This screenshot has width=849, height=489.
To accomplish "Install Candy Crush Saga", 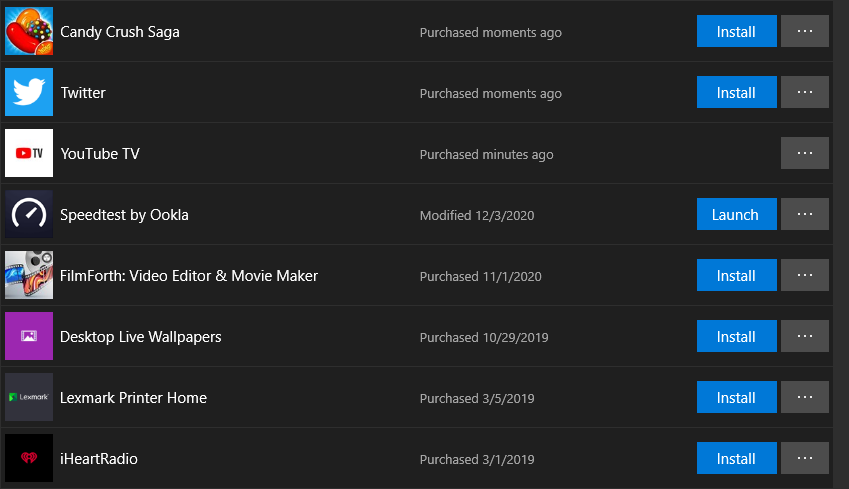I will [736, 31].
